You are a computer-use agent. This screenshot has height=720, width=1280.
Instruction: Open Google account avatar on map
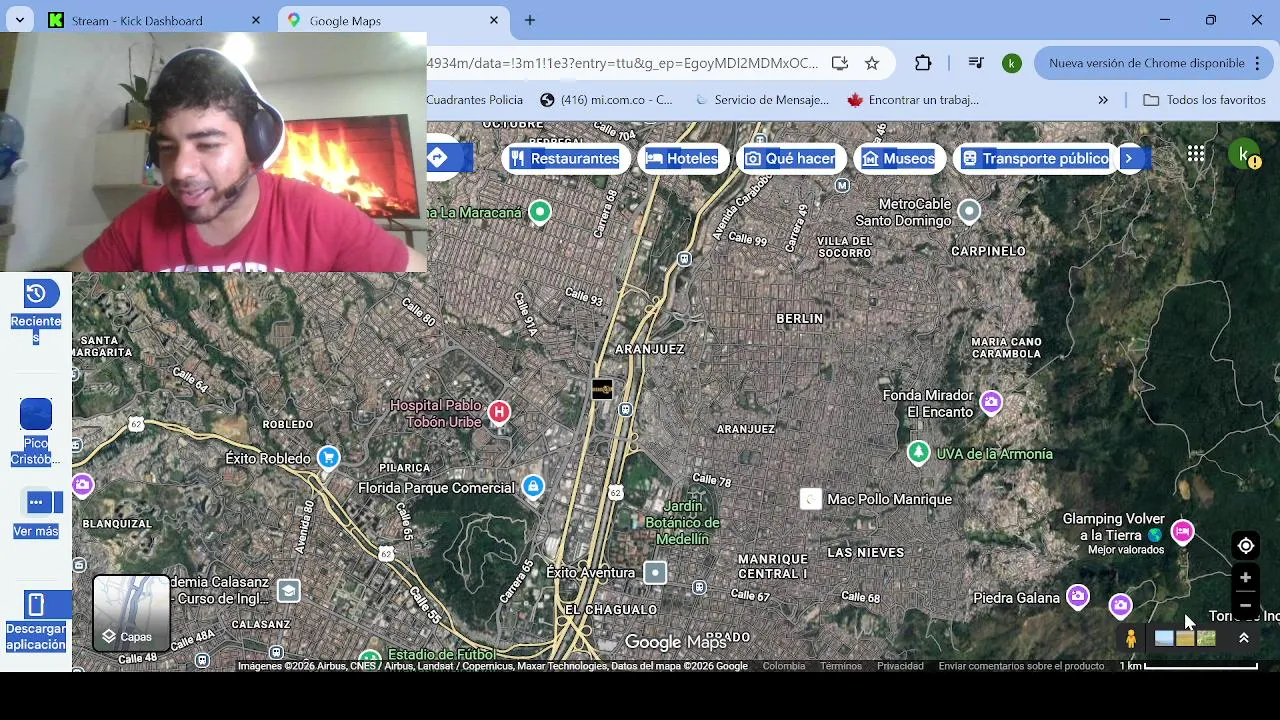coord(1243,153)
